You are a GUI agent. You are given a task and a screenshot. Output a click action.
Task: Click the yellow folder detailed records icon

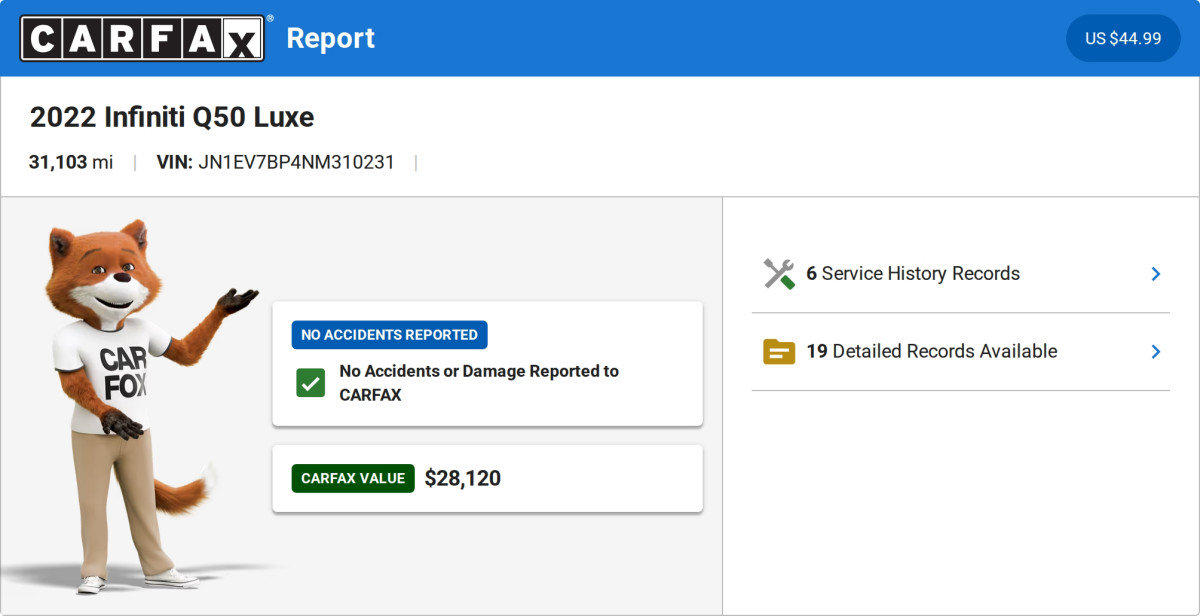(779, 352)
